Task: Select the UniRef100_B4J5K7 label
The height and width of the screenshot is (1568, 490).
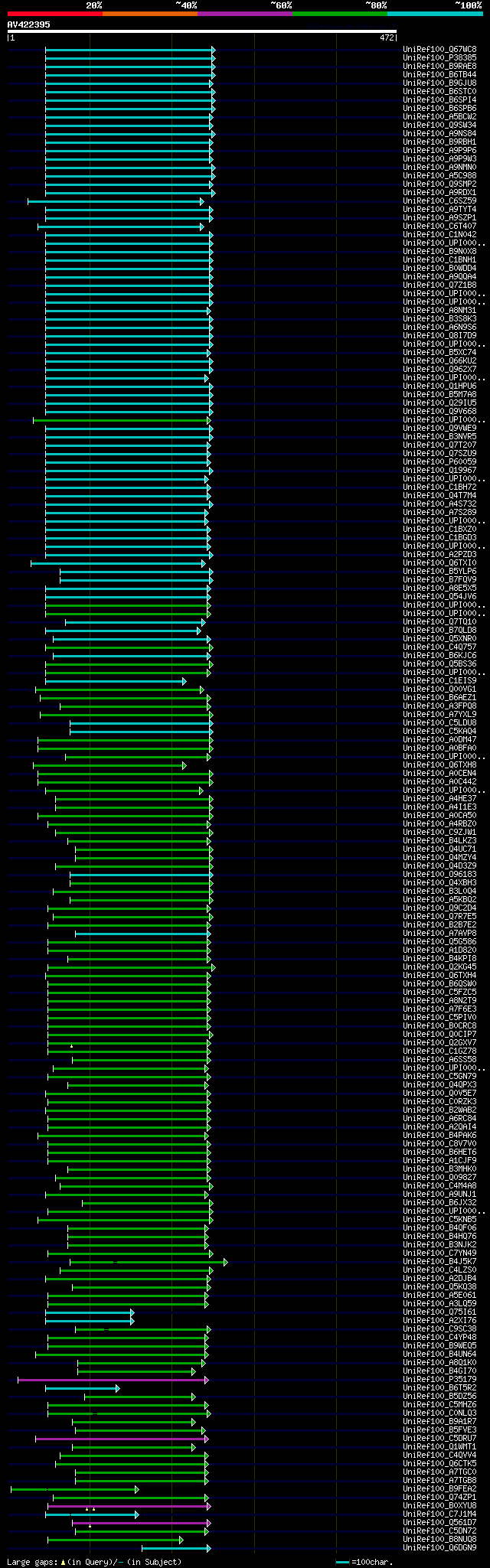Action: coord(439,1262)
